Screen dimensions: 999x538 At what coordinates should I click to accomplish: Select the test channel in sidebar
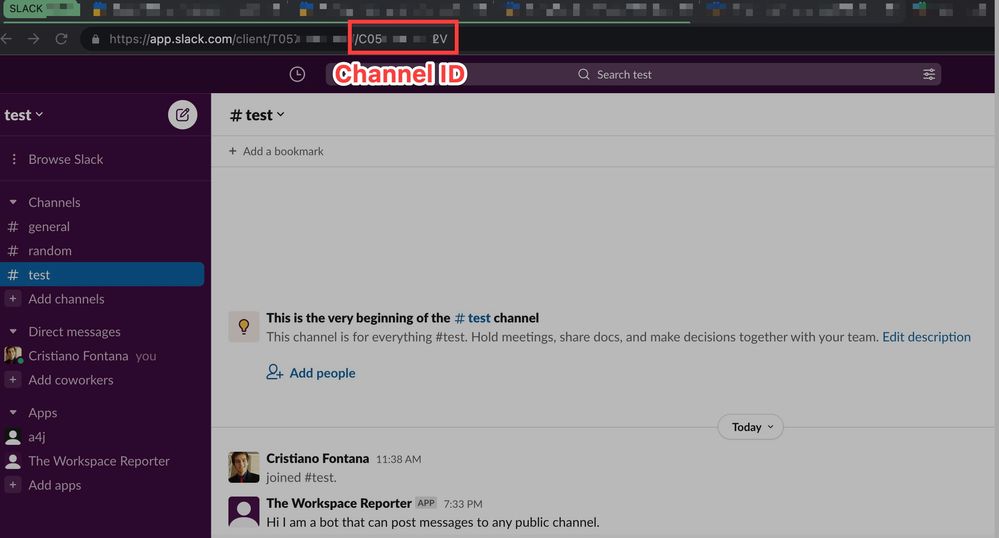click(102, 275)
